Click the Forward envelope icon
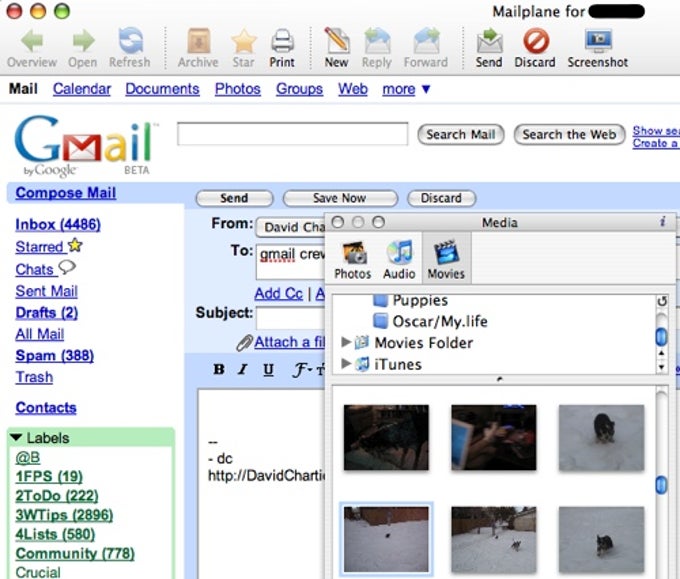 (426, 40)
